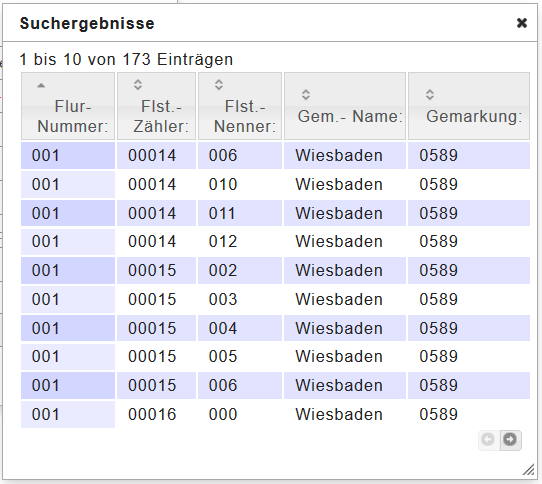The width and height of the screenshot is (542, 484).
Task: Select row with Zähler 00015 Nenner 003
Action: 275,299
